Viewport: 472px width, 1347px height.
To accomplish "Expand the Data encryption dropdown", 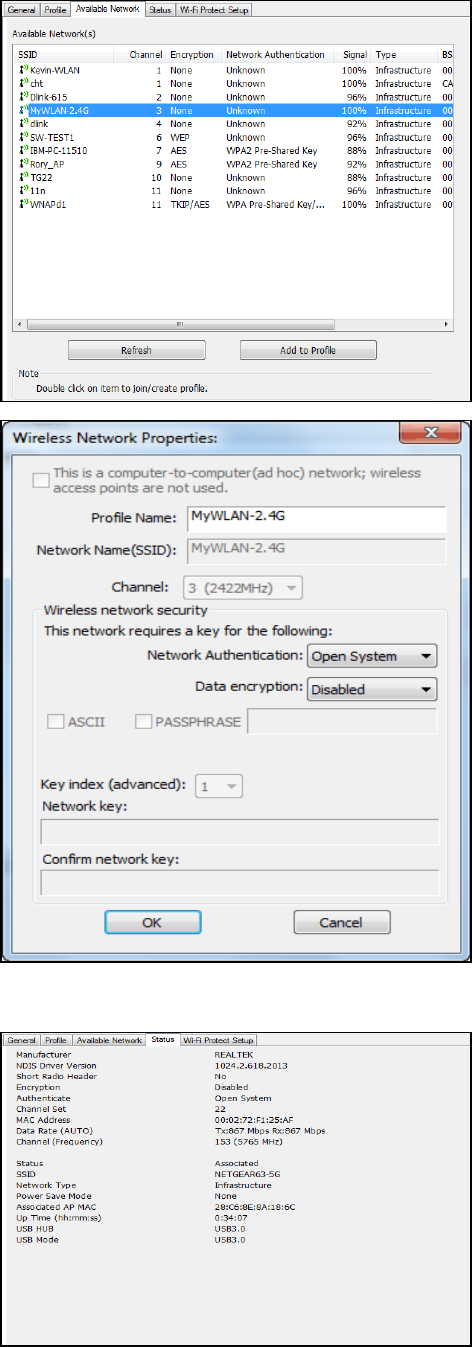I will [x=372, y=688].
